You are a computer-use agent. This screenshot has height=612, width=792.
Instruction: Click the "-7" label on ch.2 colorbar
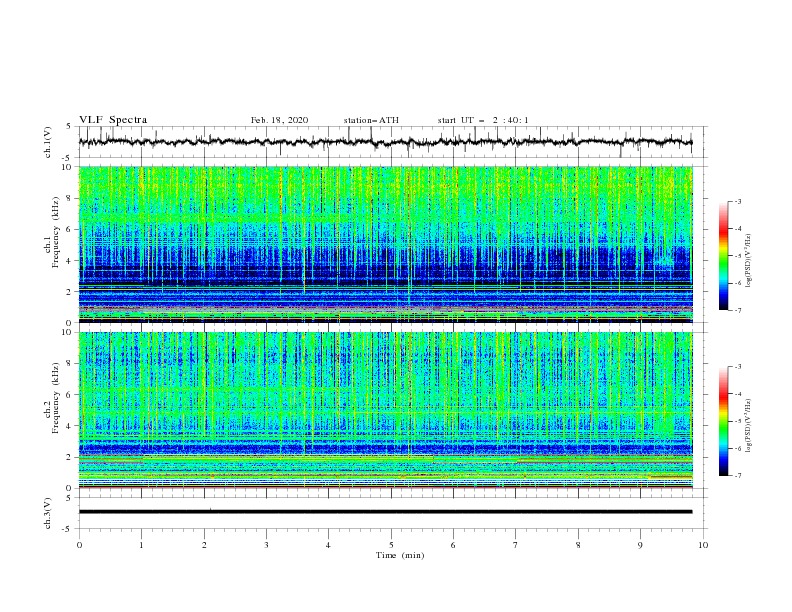coord(737,476)
